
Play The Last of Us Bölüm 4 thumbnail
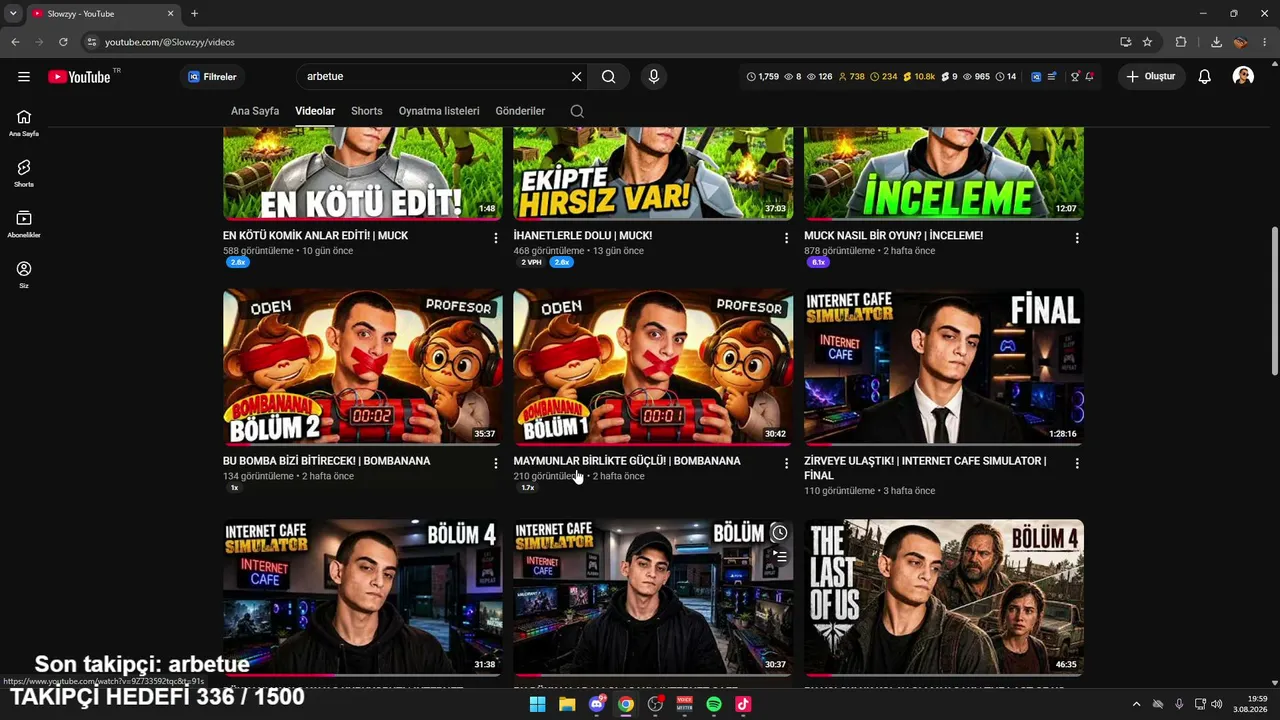(x=944, y=597)
